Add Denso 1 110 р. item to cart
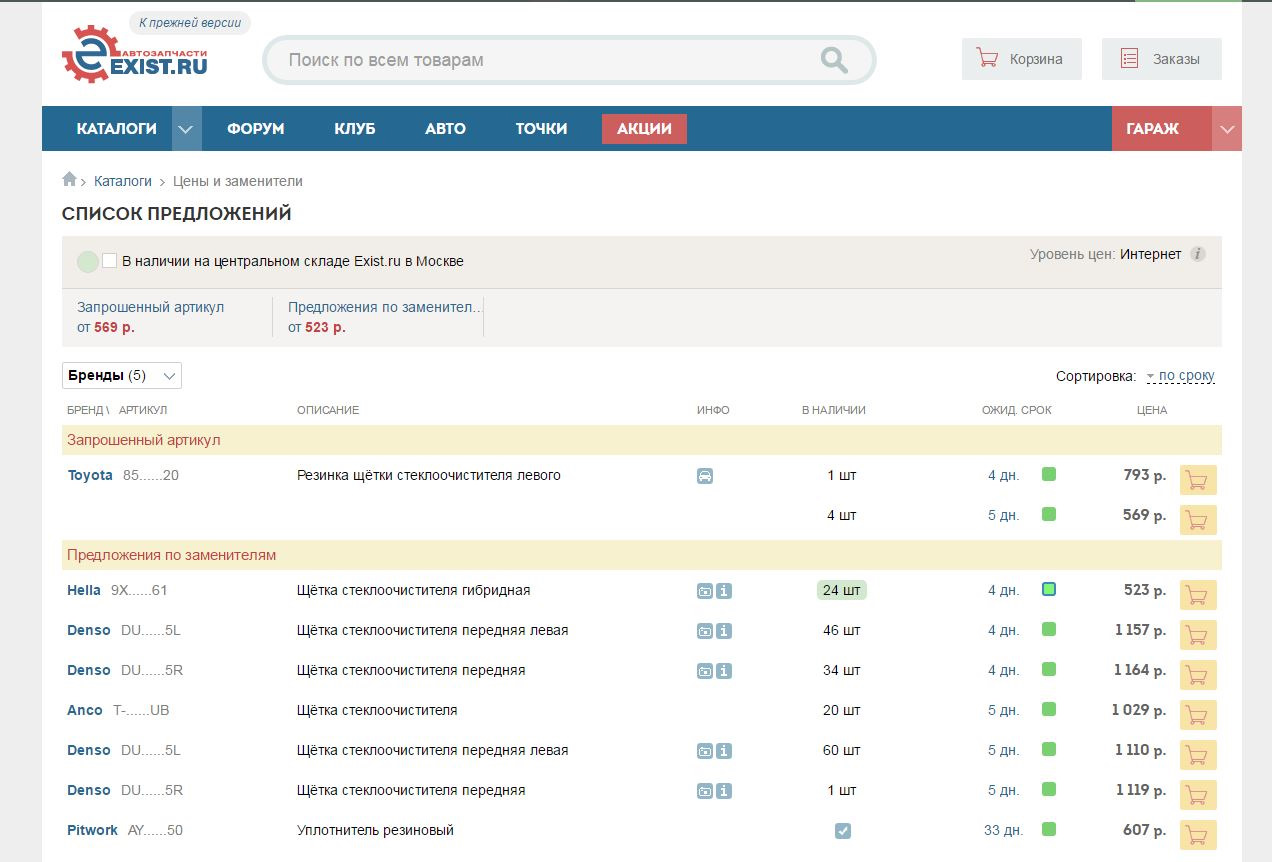This screenshot has width=1272, height=862. pos(1198,755)
